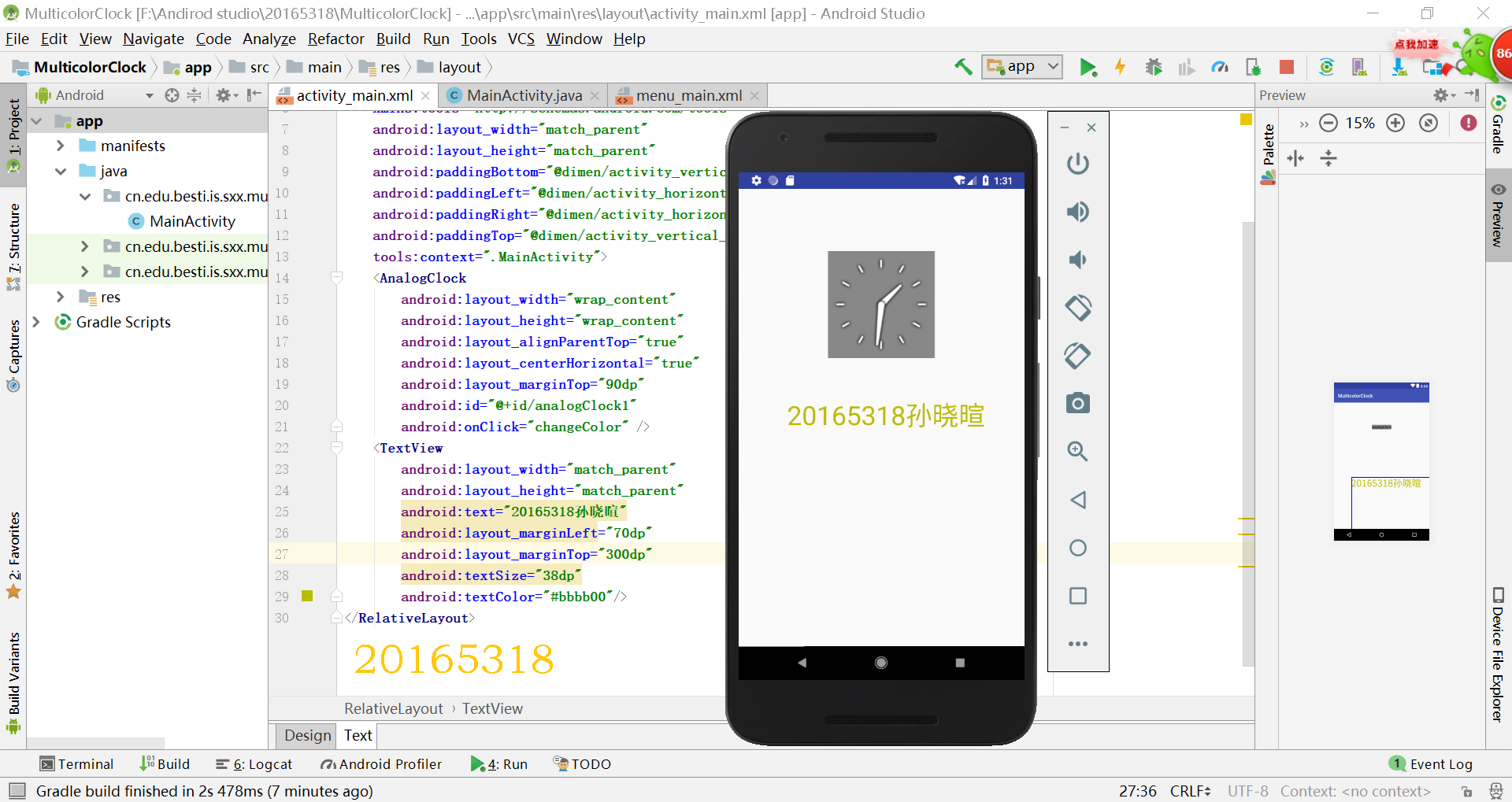Image resolution: width=1512 pixels, height=802 pixels.
Task: Switch to menu_main.xml tab
Action: pos(689,95)
